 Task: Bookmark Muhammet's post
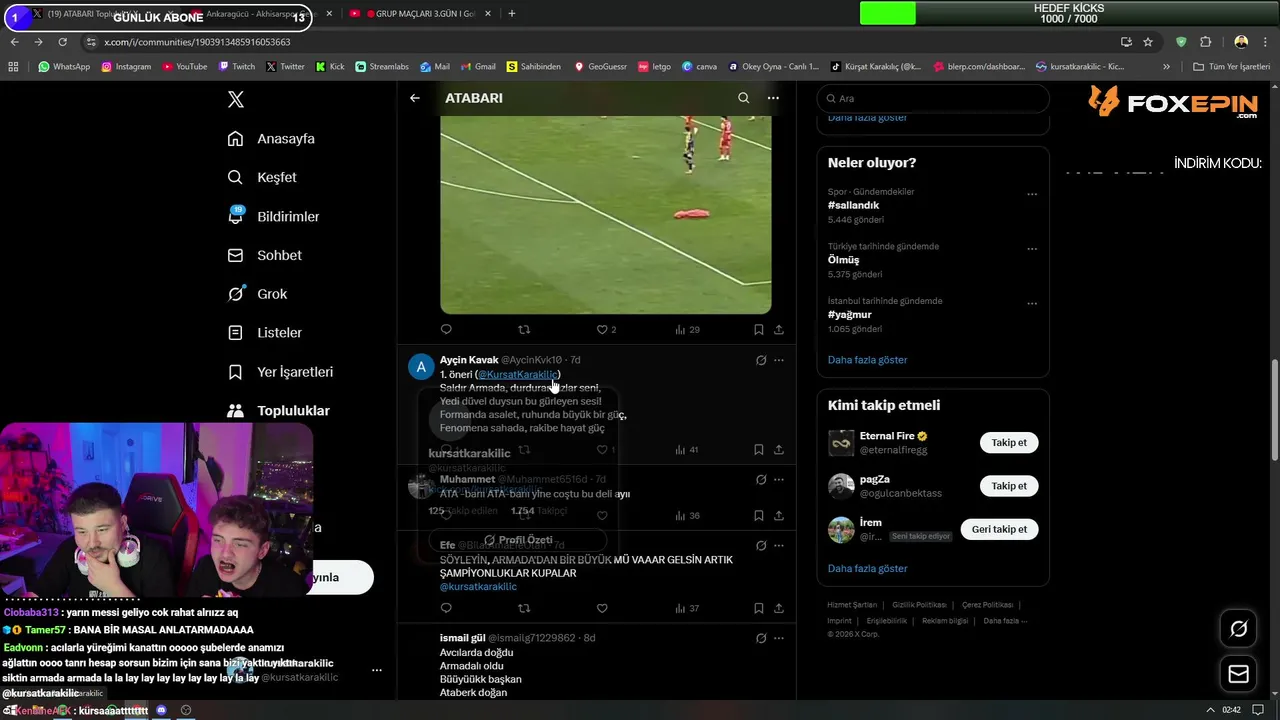tap(759, 516)
